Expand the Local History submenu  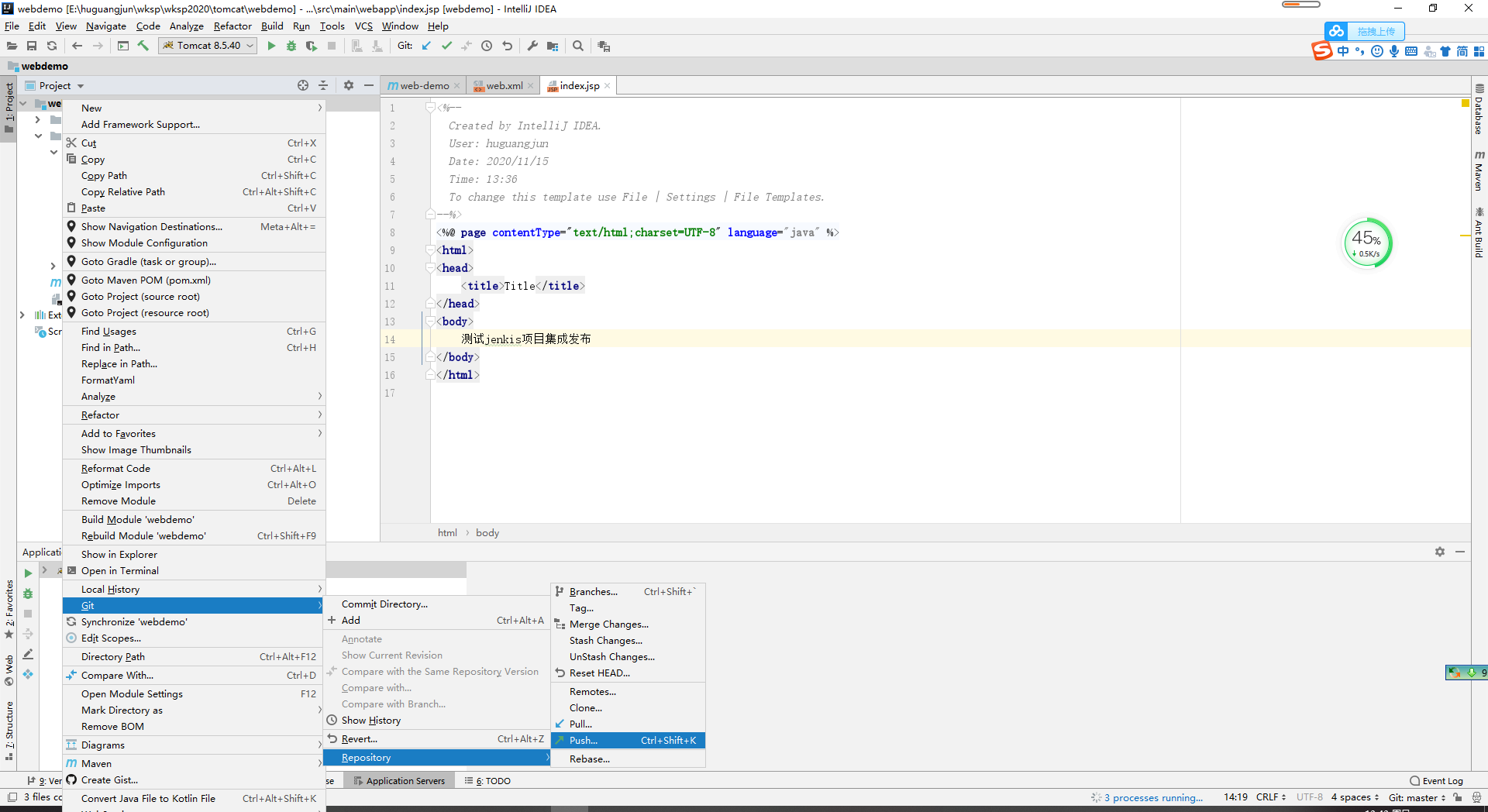pyautogui.click(x=194, y=589)
